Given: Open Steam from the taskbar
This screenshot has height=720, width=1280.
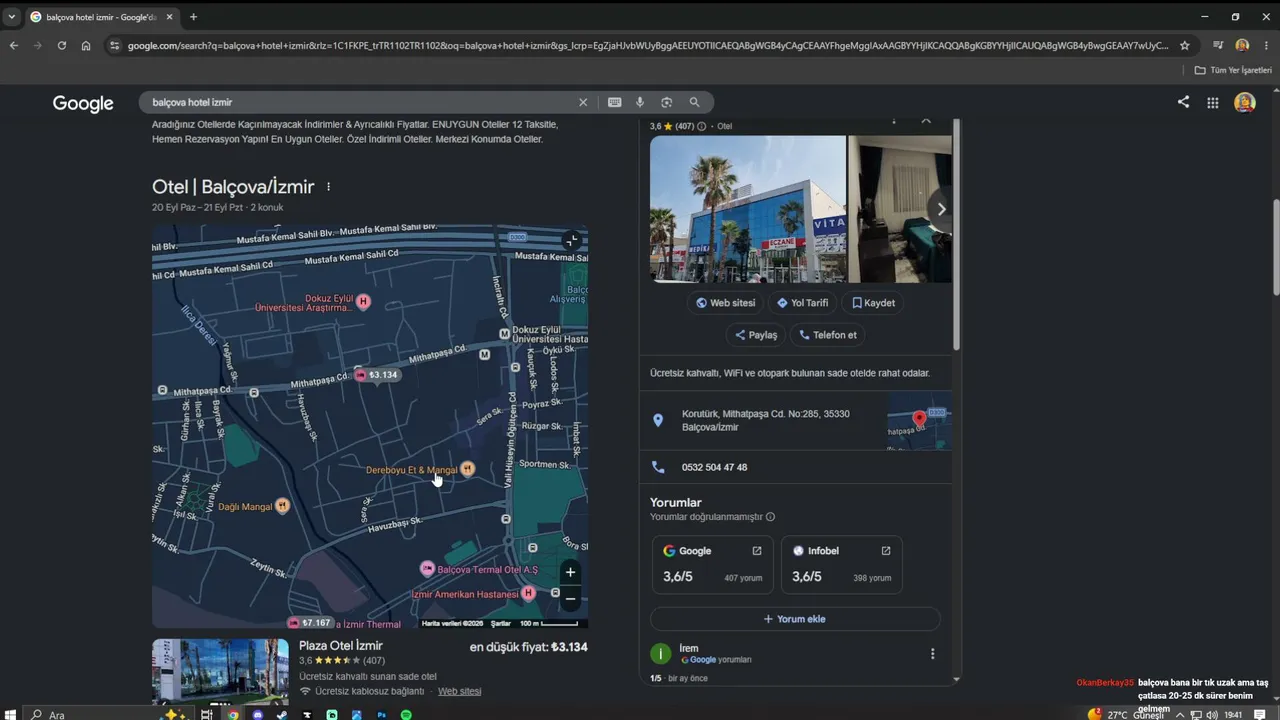Looking at the screenshot, I should click(x=282, y=714).
